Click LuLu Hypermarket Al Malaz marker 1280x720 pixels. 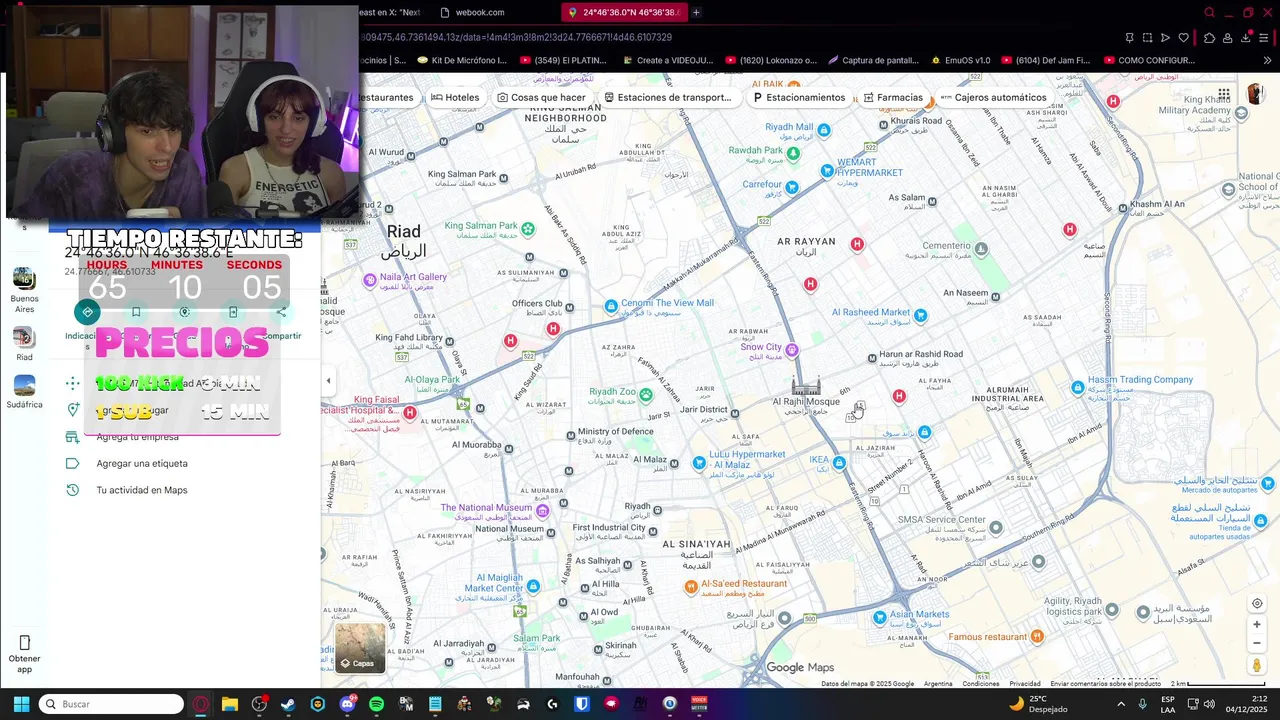[699, 462]
